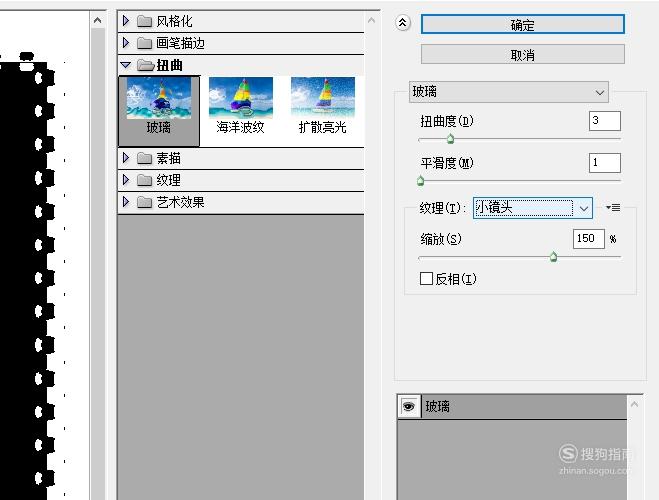Screen dimensions: 659x500
Task: Expand the 艺术效果 folder arrow
Action: point(126,202)
